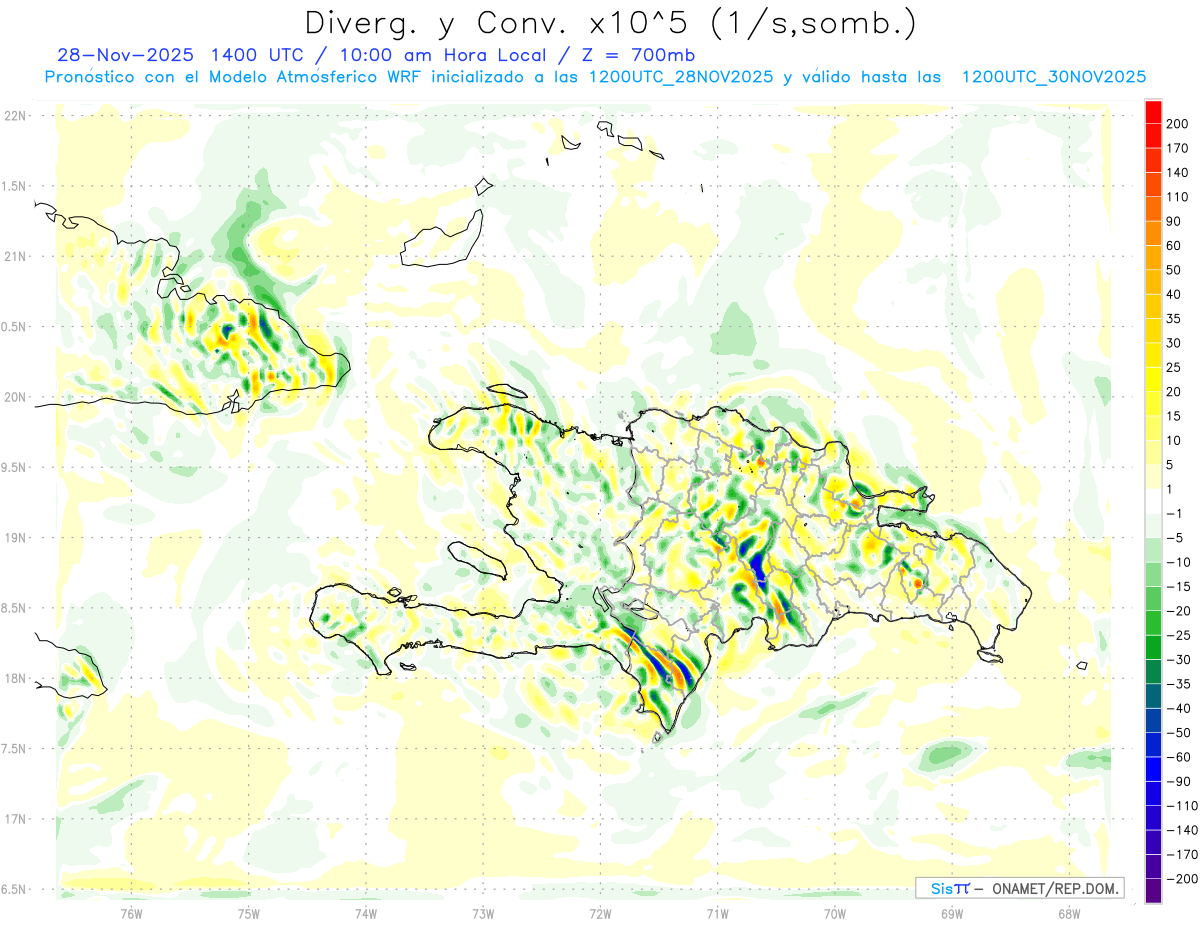Click the '22N' latitude label
Viewport: 1200px width, 927px height.
click(14, 116)
